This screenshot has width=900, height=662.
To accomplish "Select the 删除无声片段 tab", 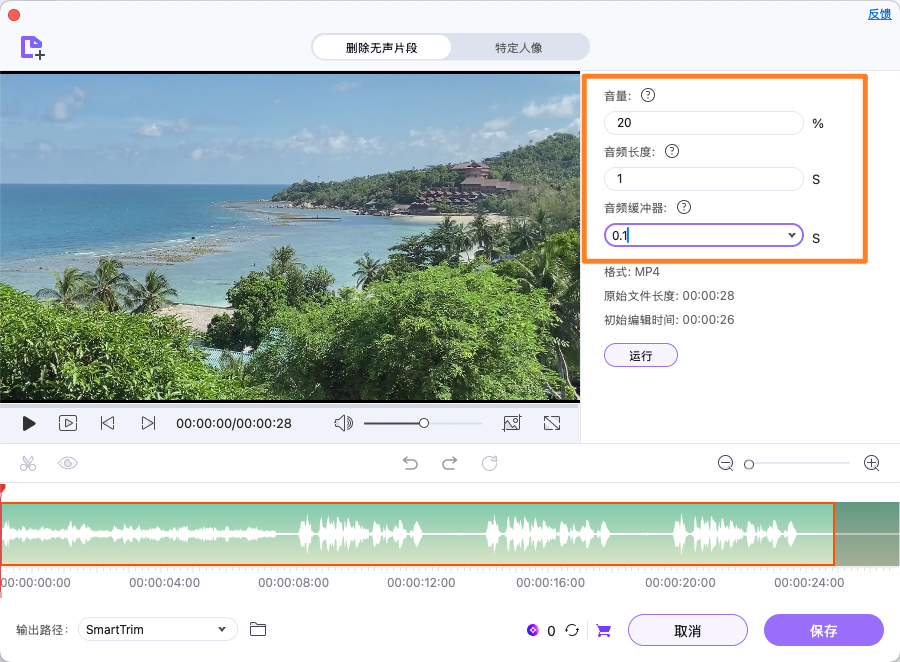I will click(382, 47).
